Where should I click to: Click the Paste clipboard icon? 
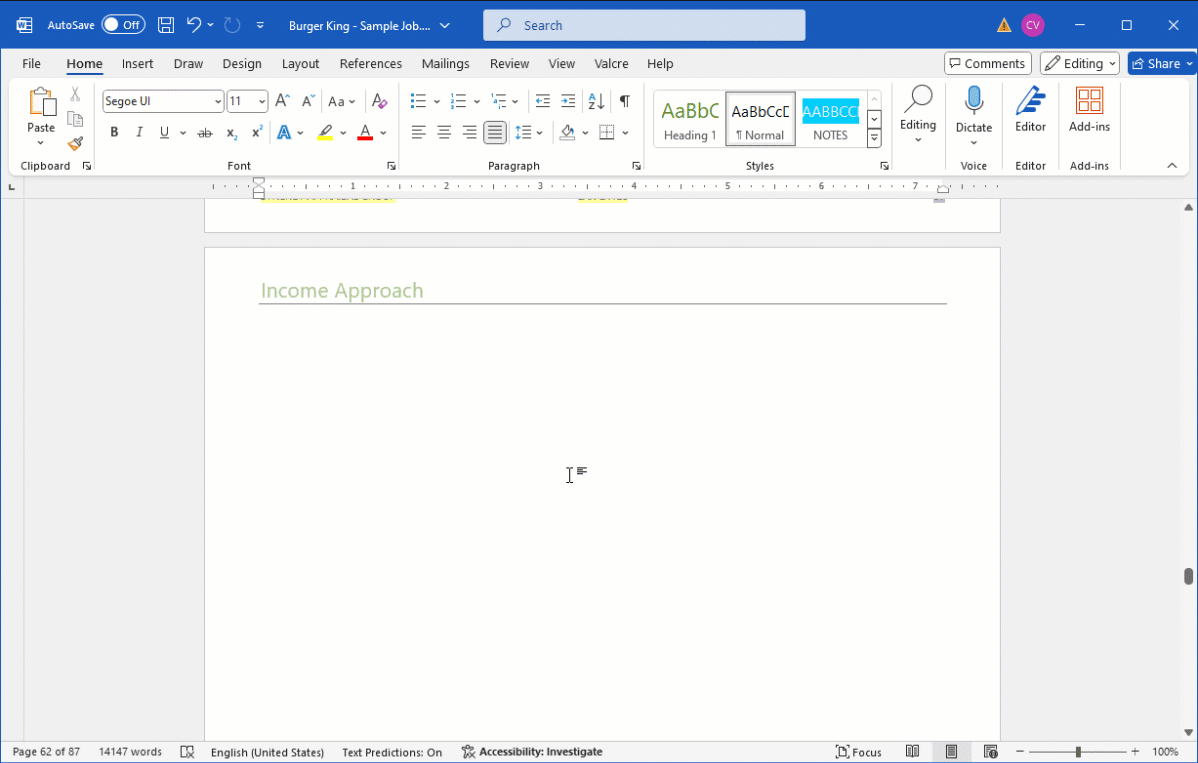41,102
